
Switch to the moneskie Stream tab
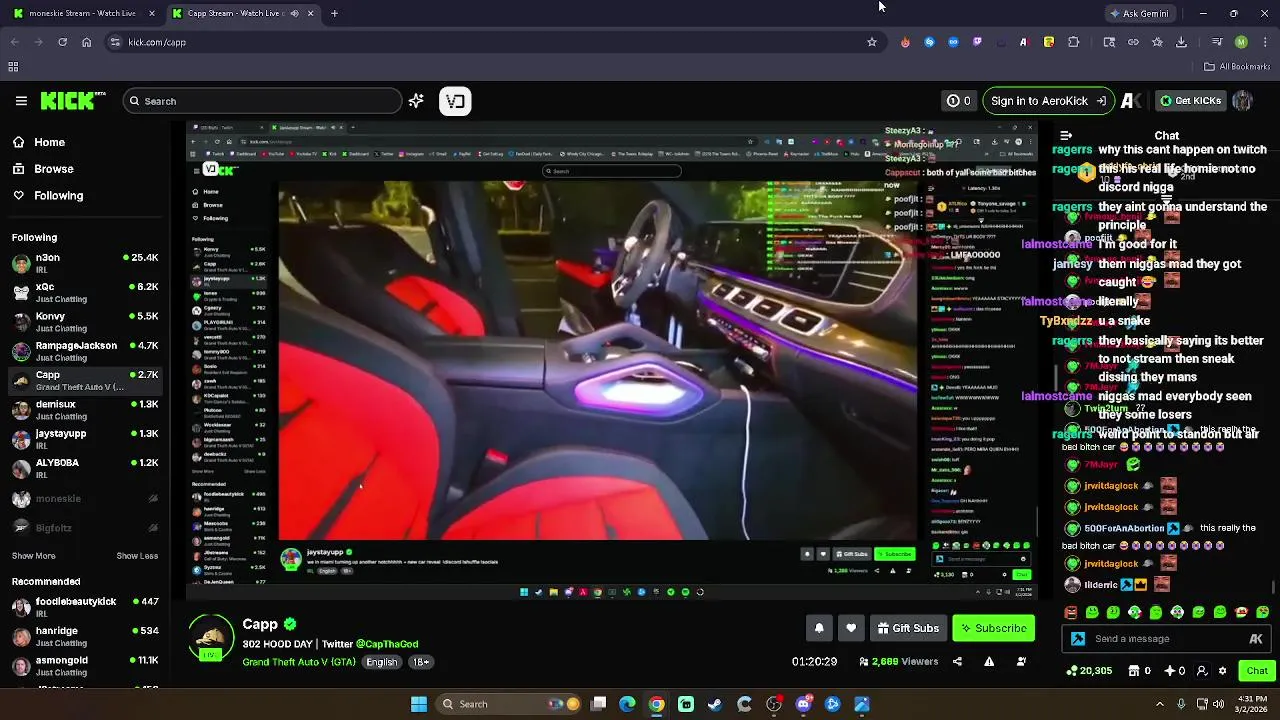click(x=83, y=14)
